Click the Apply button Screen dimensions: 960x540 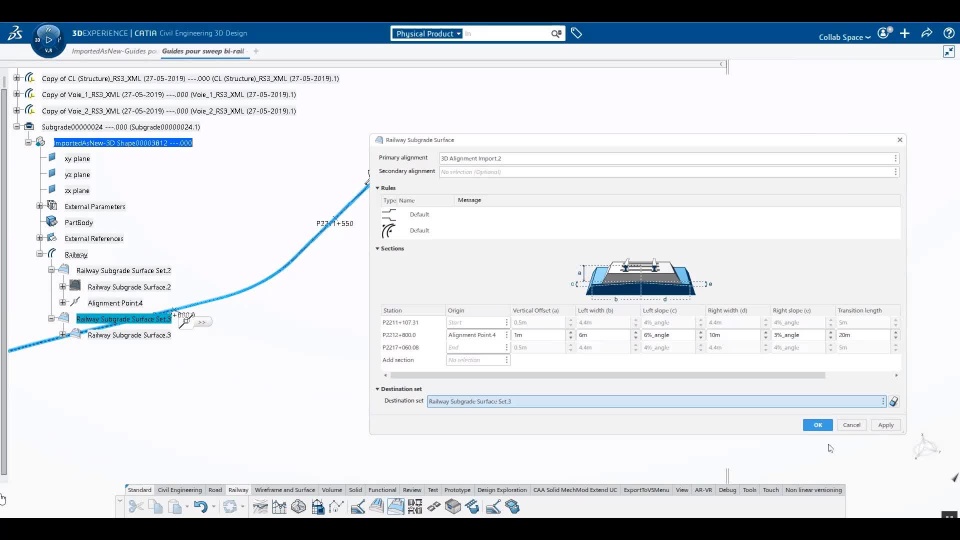(885, 425)
